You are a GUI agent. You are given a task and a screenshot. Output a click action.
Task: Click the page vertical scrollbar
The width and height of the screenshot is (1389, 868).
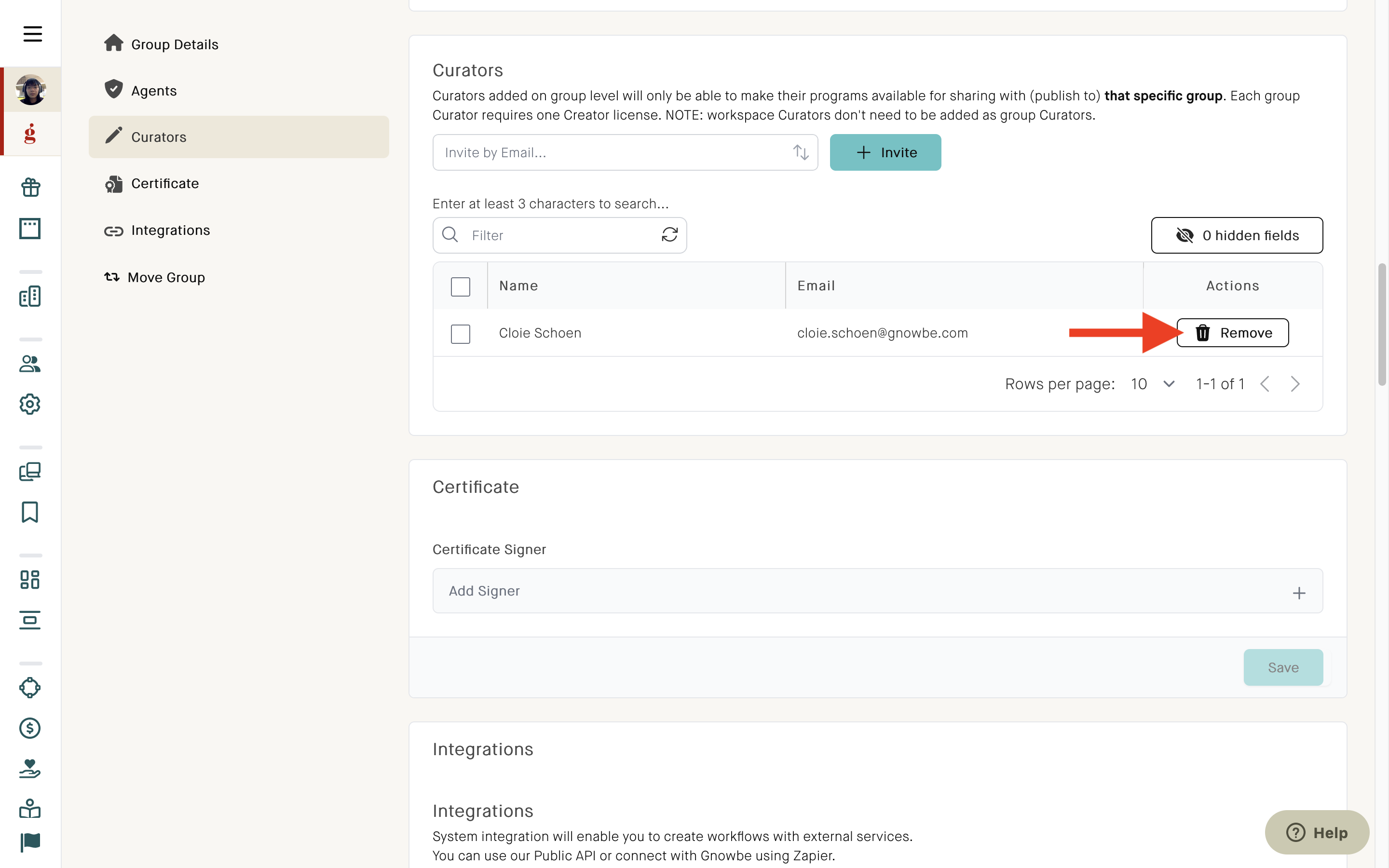coord(1382,325)
